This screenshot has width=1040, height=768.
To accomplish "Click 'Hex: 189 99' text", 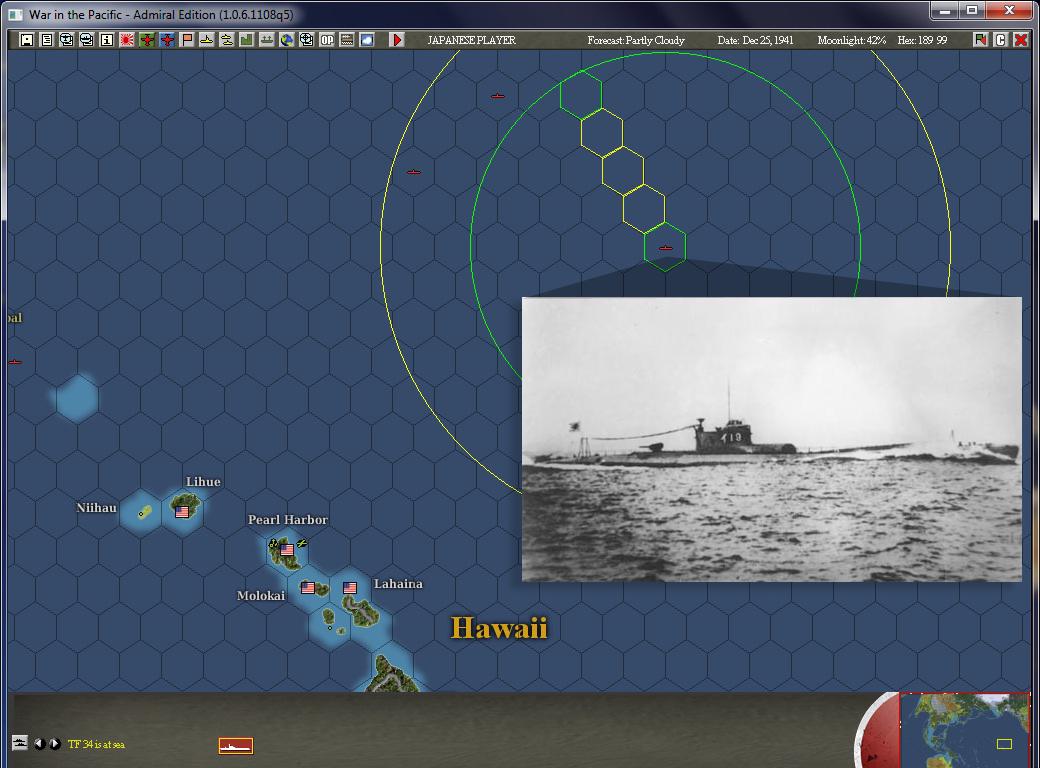I will pos(923,40).
